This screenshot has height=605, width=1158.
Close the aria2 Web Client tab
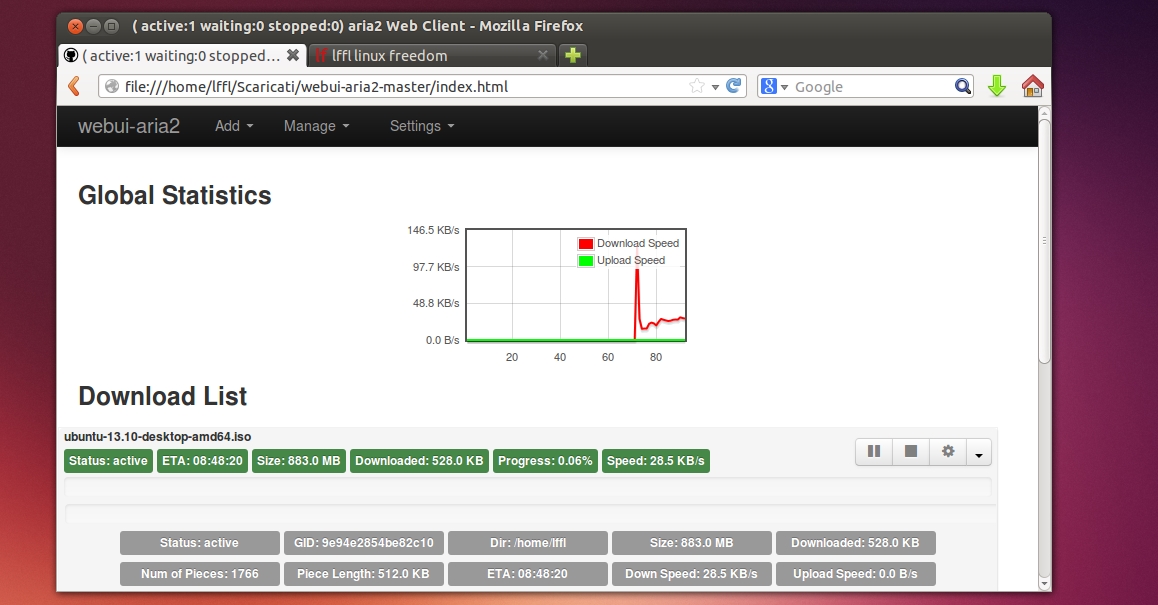[x=293, y=55]
